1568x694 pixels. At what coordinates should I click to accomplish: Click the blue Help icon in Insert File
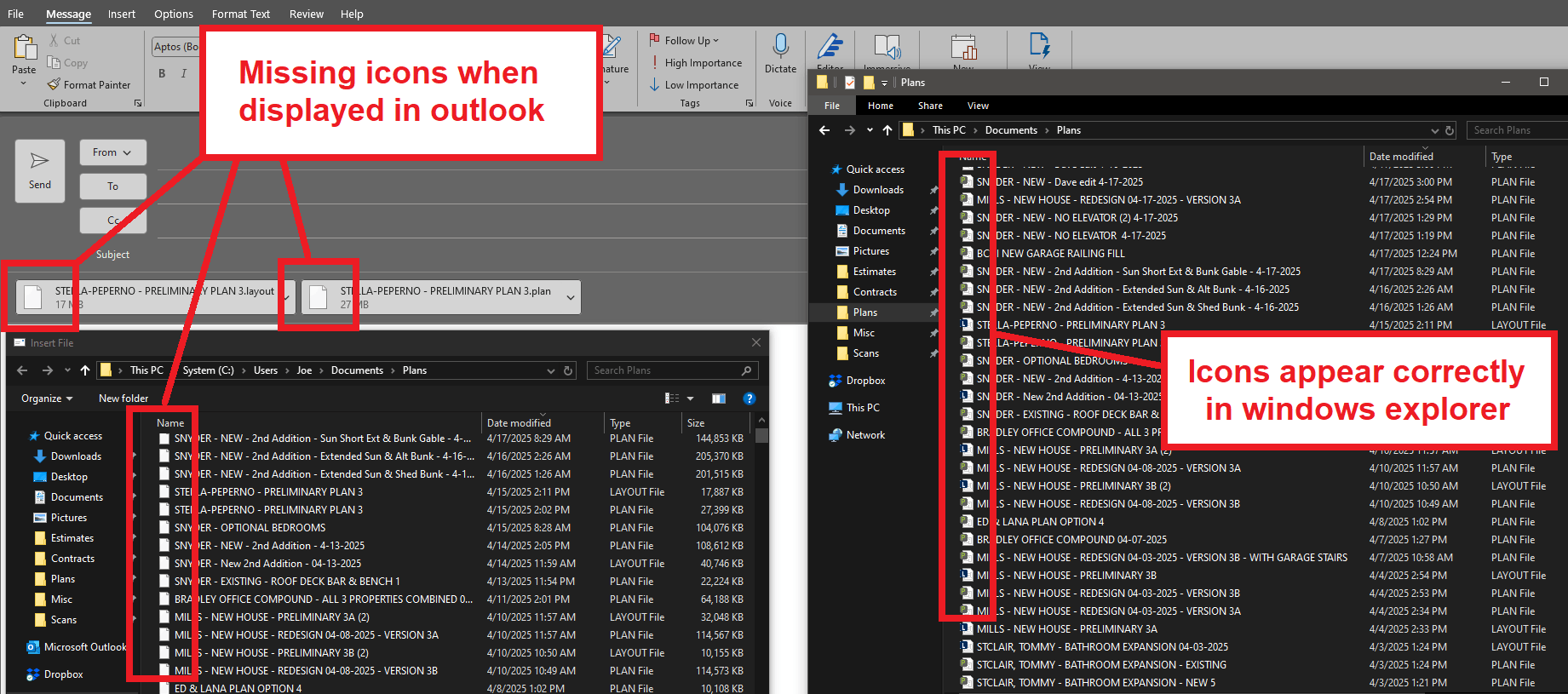[750, 399]
